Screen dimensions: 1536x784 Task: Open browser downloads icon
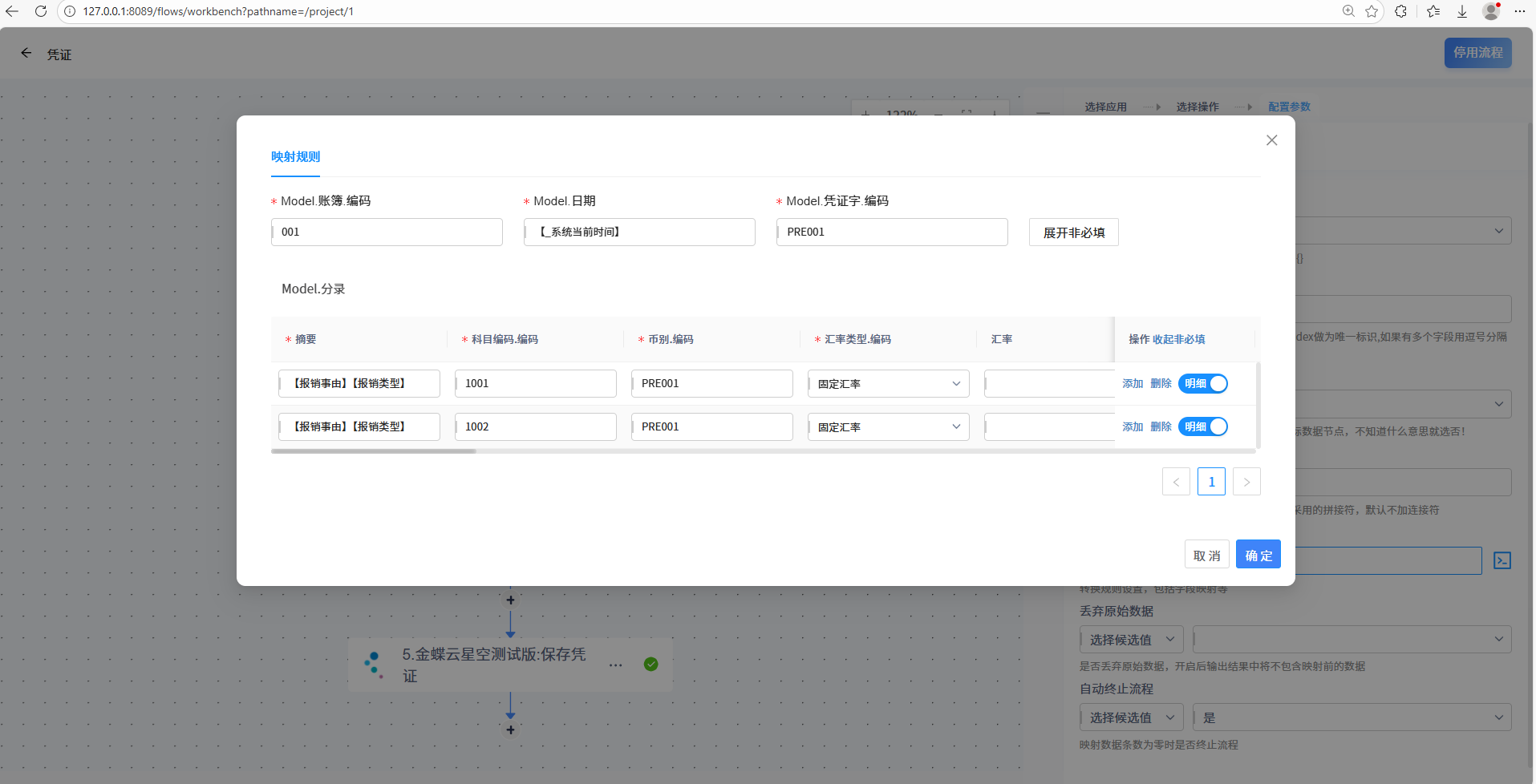point(1462,11)
